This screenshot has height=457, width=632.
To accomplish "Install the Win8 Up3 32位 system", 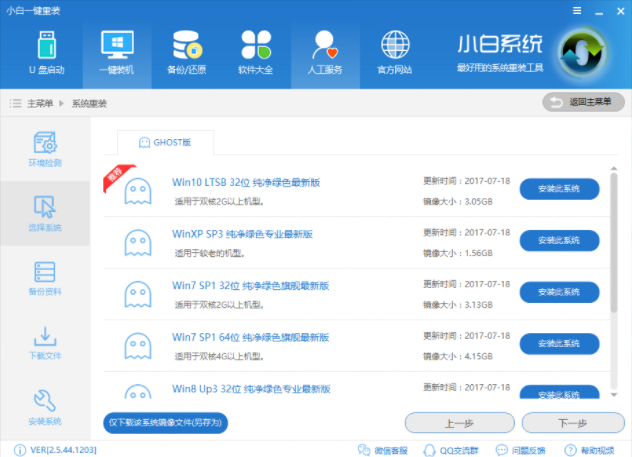I will pos(559,393).
